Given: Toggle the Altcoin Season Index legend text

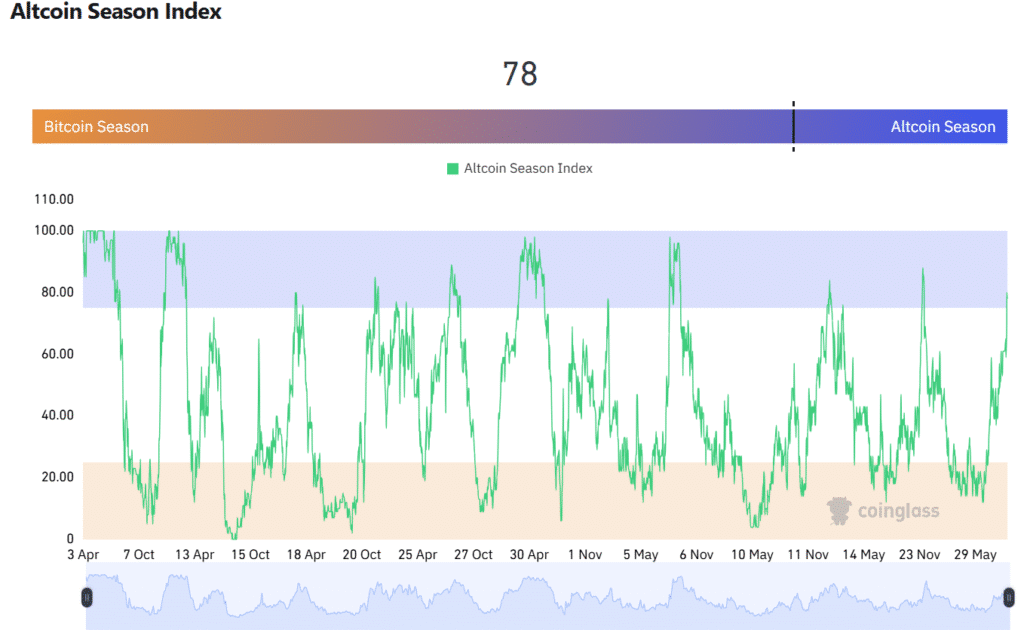Looking at the screenshot, I should 528,169.
